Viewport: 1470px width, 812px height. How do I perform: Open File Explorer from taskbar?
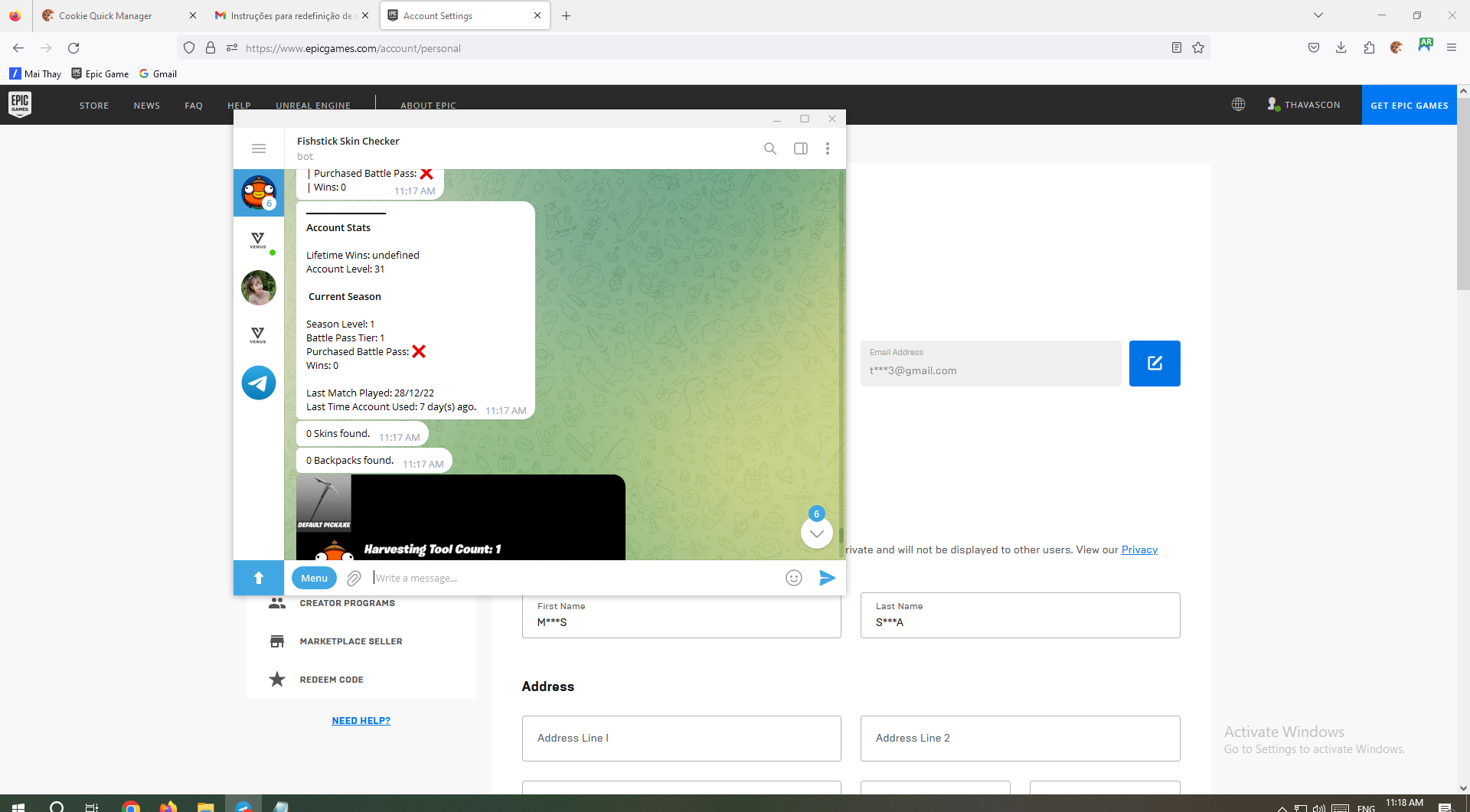pyautogui.click(x=205, y=806)
